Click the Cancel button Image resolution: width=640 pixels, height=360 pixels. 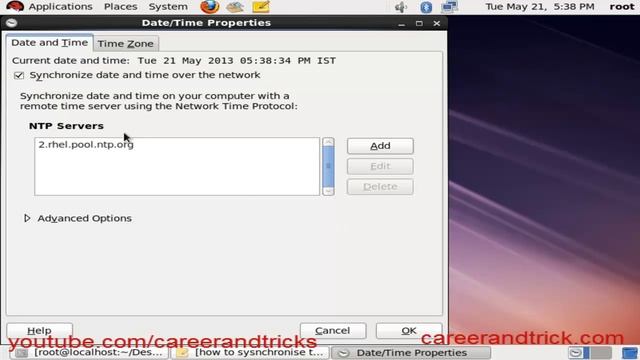point(333,330)
